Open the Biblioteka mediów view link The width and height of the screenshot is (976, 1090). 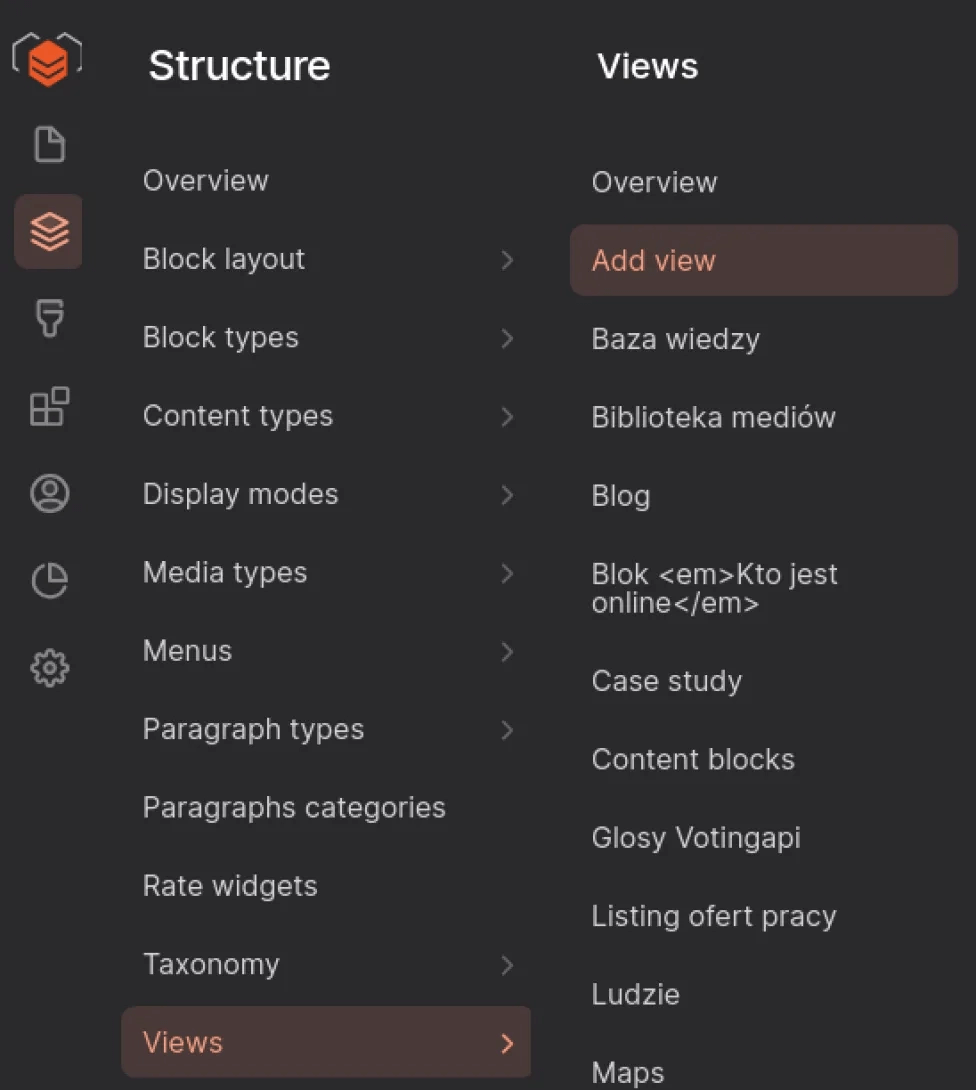(x=713, y=417)
